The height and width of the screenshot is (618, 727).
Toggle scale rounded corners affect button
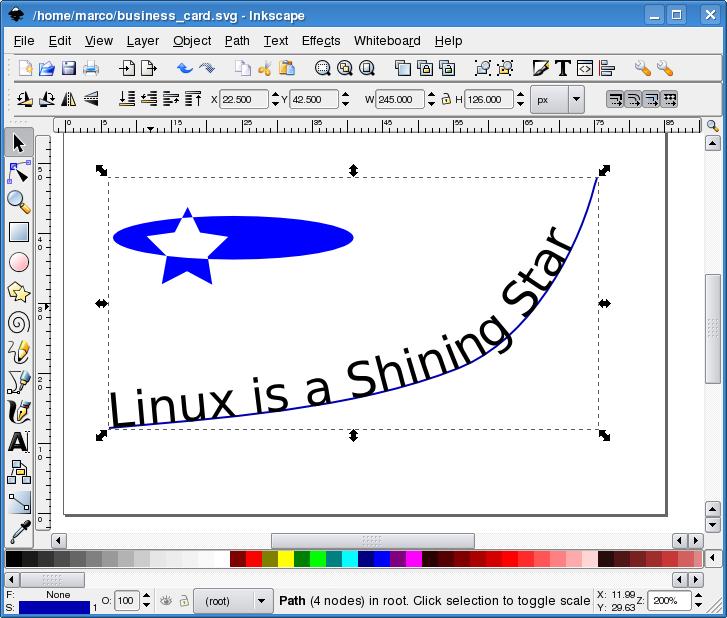[x=633, y=99]
